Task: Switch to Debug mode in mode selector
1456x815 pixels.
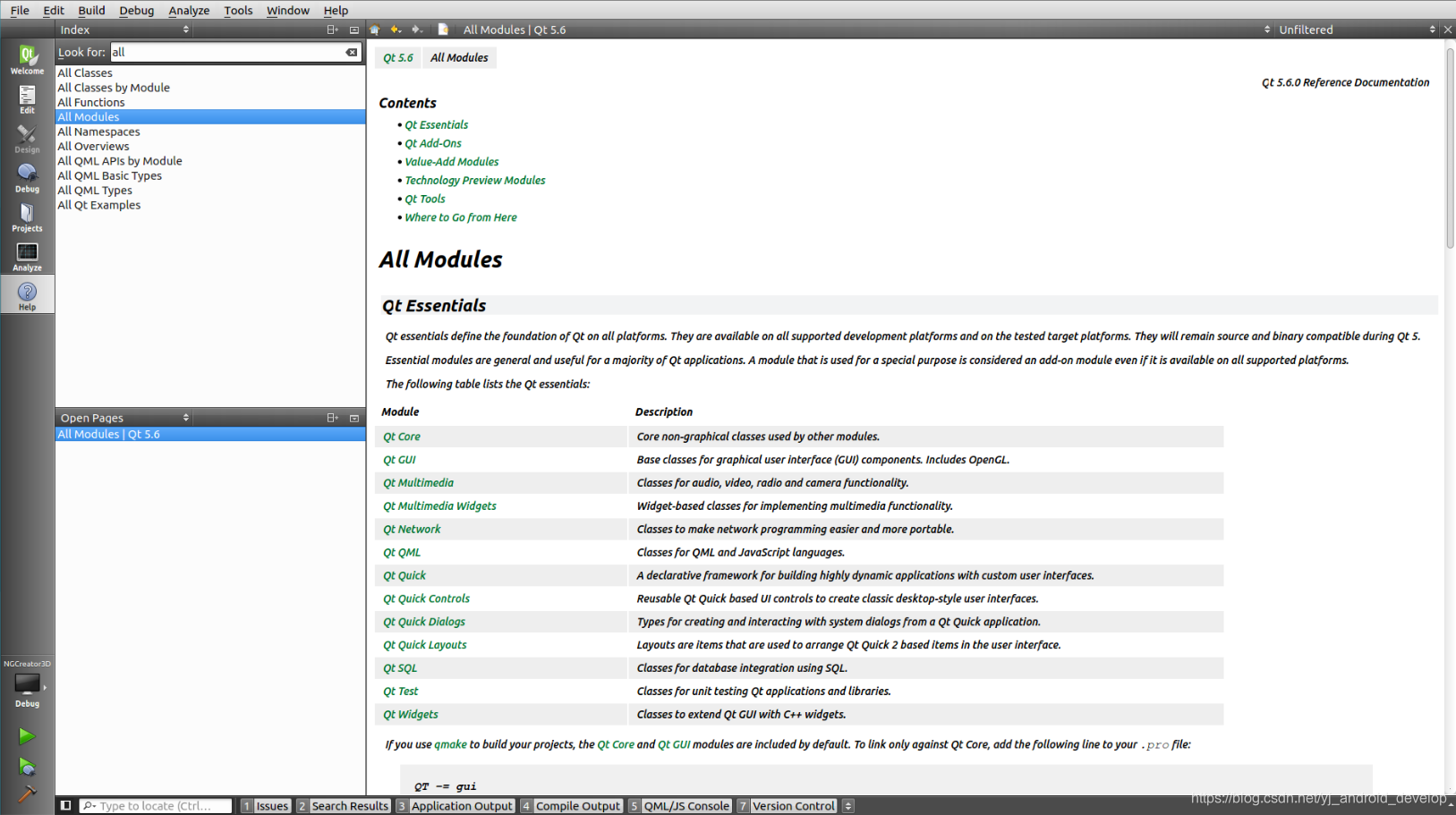Action: coord(27,177)
